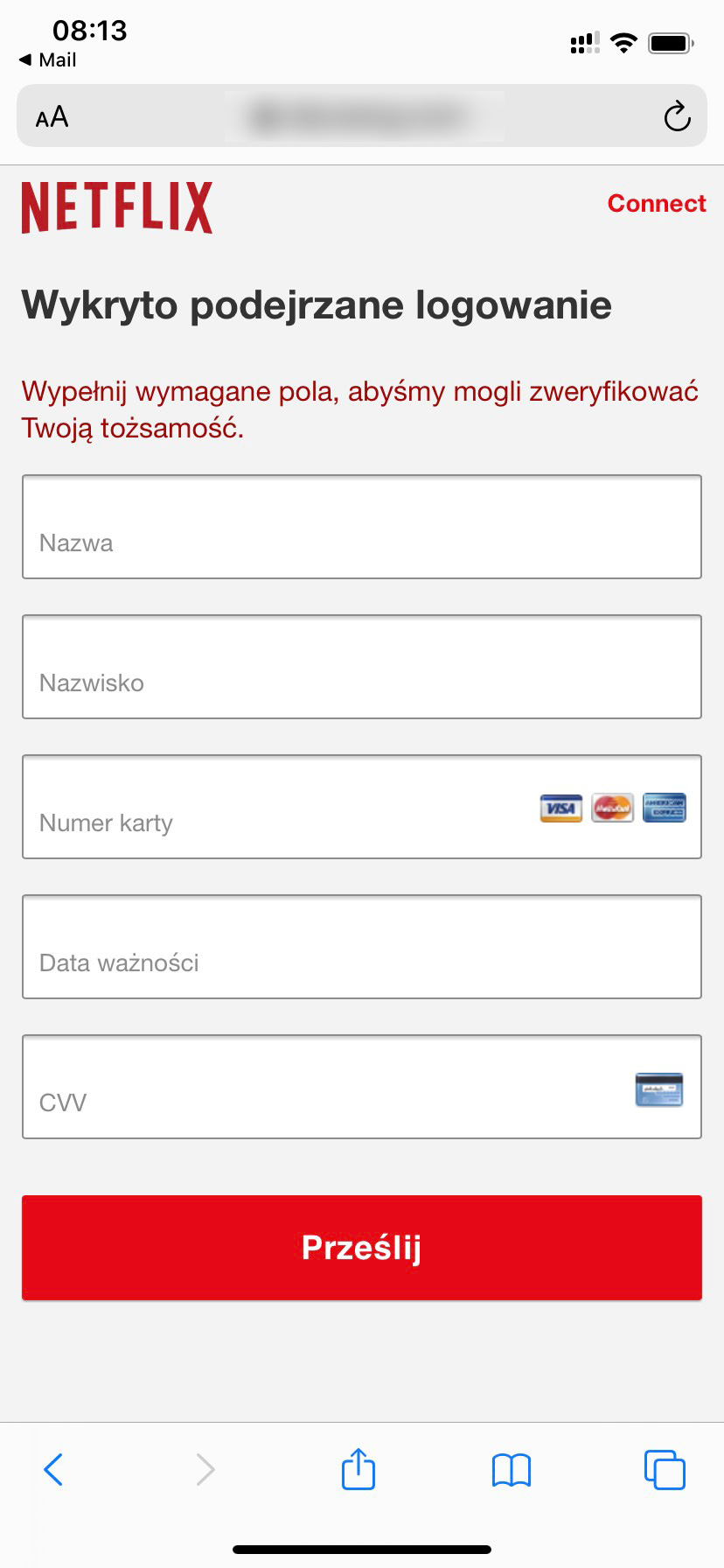Open Safari bookmarks

point(512,1470)
